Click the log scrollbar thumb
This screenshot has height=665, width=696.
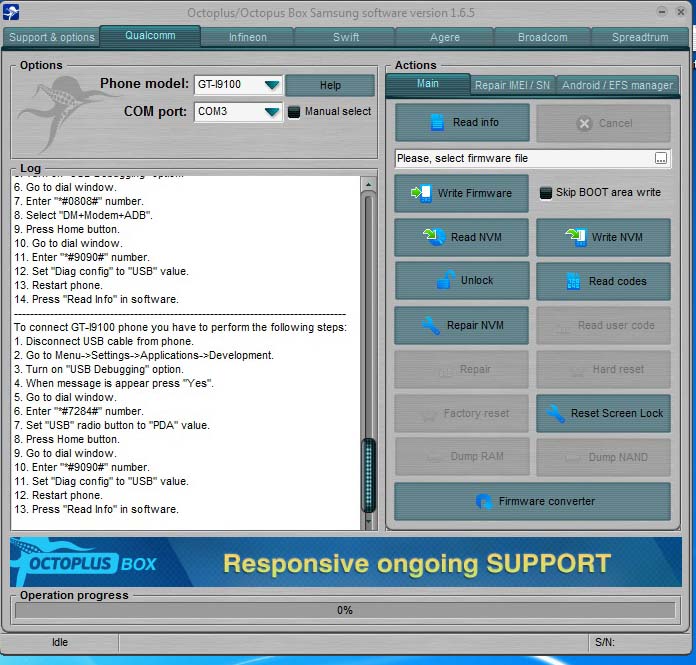pos(368,475)
